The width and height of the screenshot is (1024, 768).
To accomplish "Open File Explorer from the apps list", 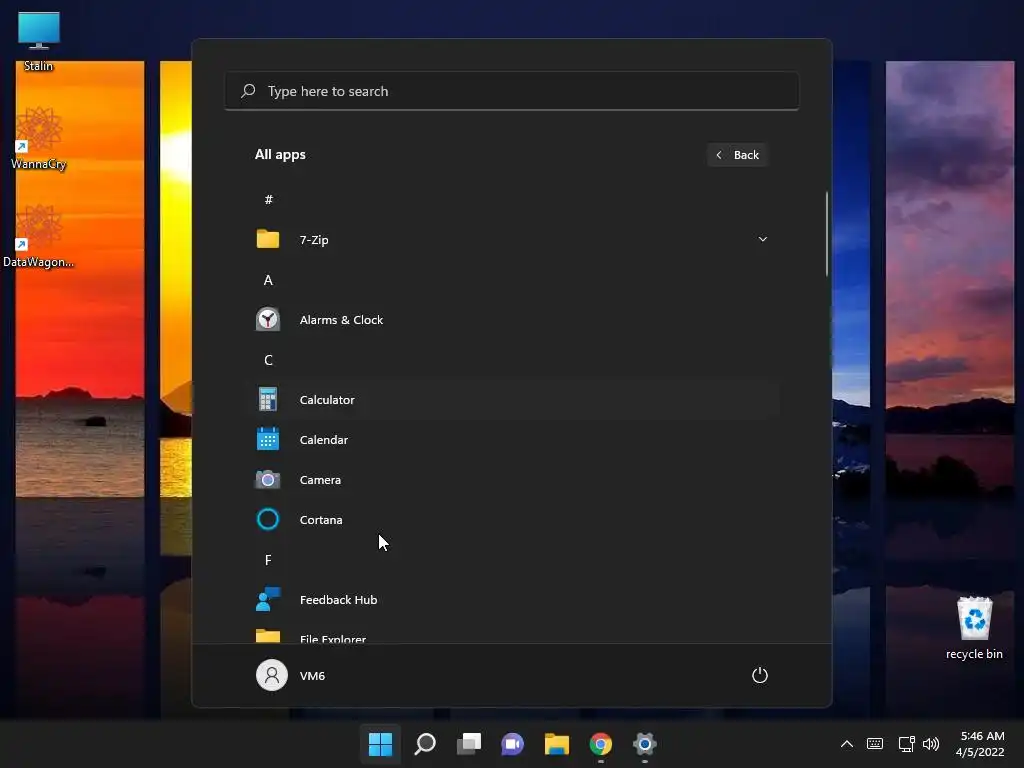I will click(x=512, y=635).
